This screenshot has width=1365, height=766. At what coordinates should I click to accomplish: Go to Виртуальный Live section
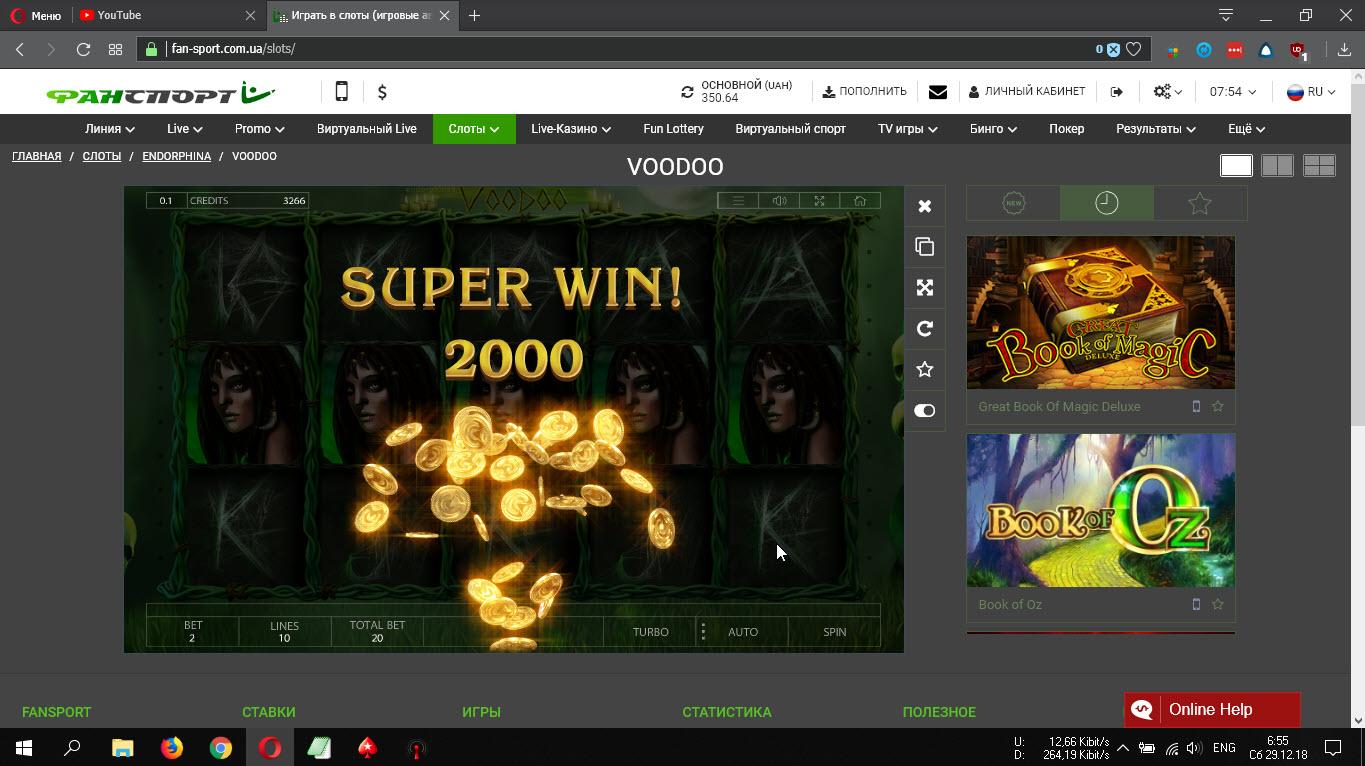(367, 129)
